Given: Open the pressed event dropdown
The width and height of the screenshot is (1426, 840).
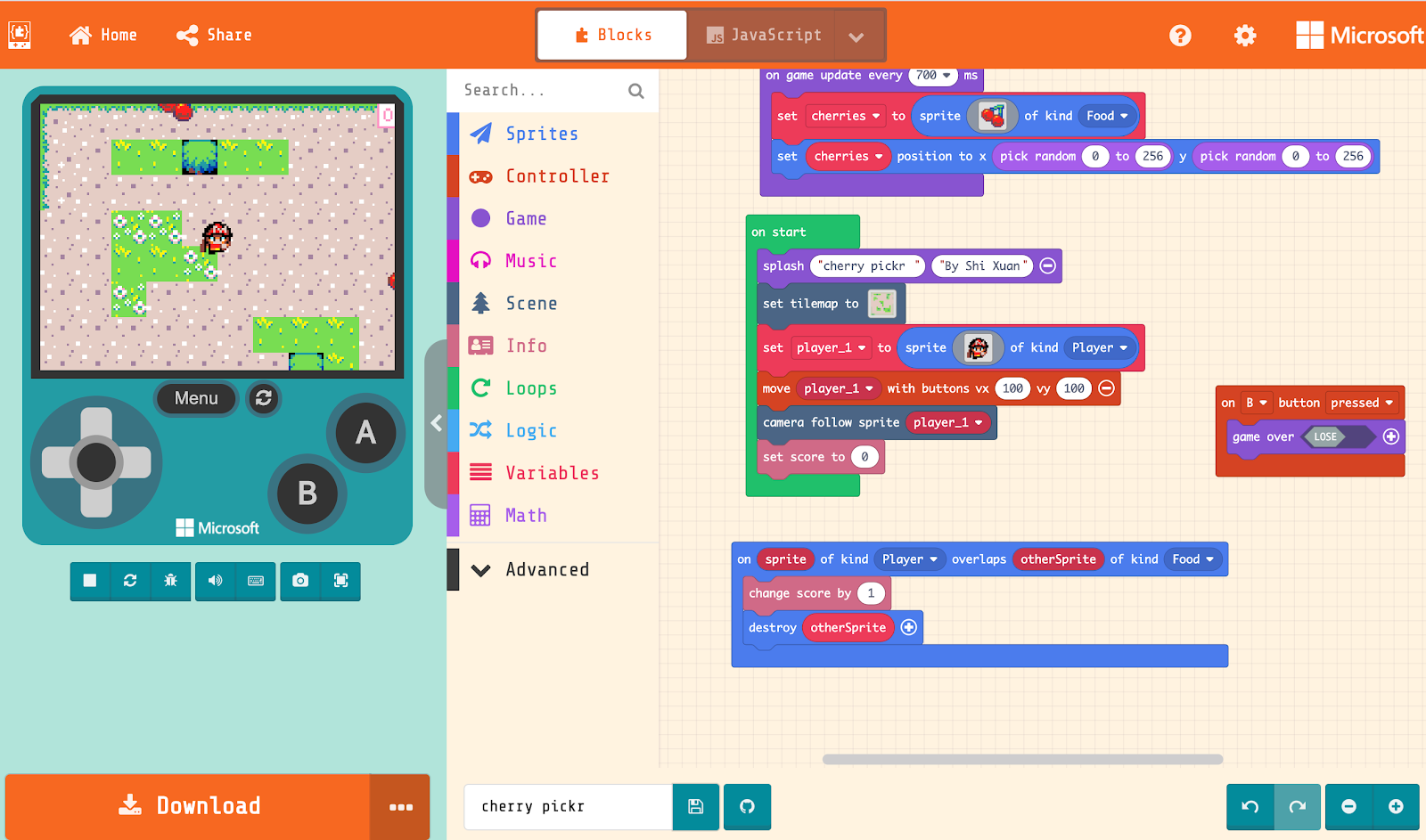Looking at the screenshot, I should pyautogui.click(x=1362, y=403).
